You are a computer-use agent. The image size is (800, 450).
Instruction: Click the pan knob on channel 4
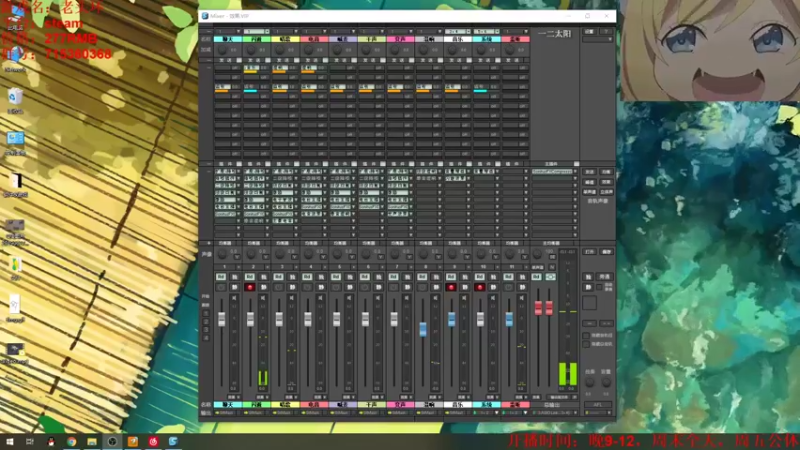click(308, 254)
